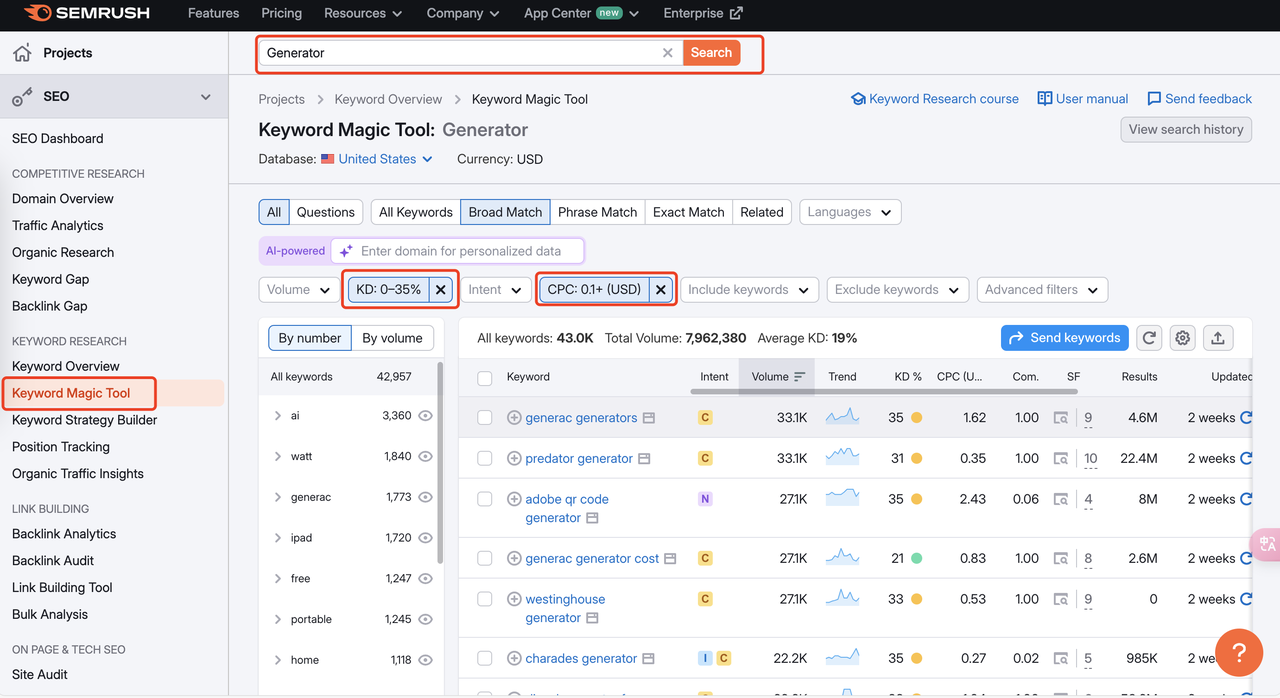This screenshot has width=1280, height=698.
Task: Clear the Generator search field
Action: (x=668, y=53)
